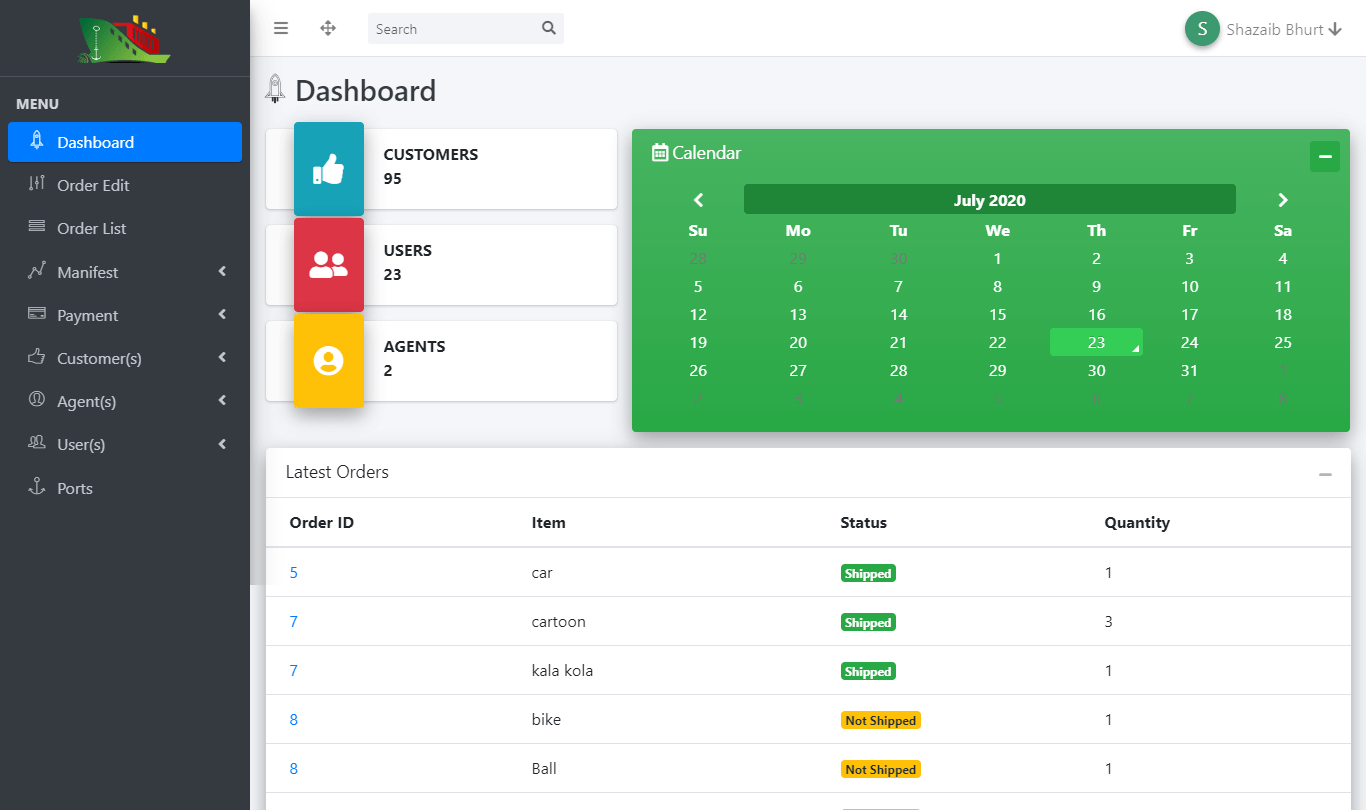This screenshot has width=1366, height=810.
Task: Click the ship logo in sidebar
Action: [x=125, y=40]
